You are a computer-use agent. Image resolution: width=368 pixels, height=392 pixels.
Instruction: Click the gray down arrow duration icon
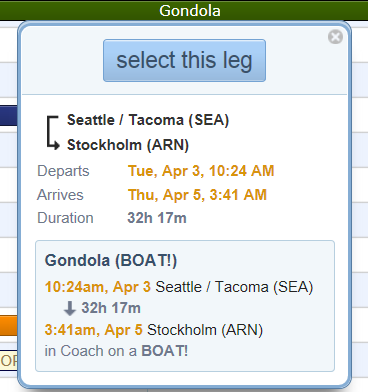[70, 308]
